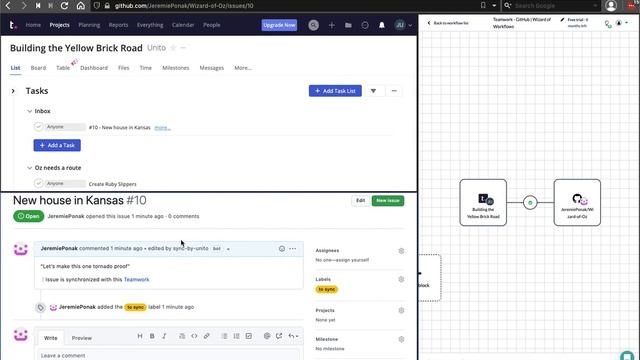Open the folder icon in Teamwork header
Viewport: 640px width, 360px height.
pos(348,25)
